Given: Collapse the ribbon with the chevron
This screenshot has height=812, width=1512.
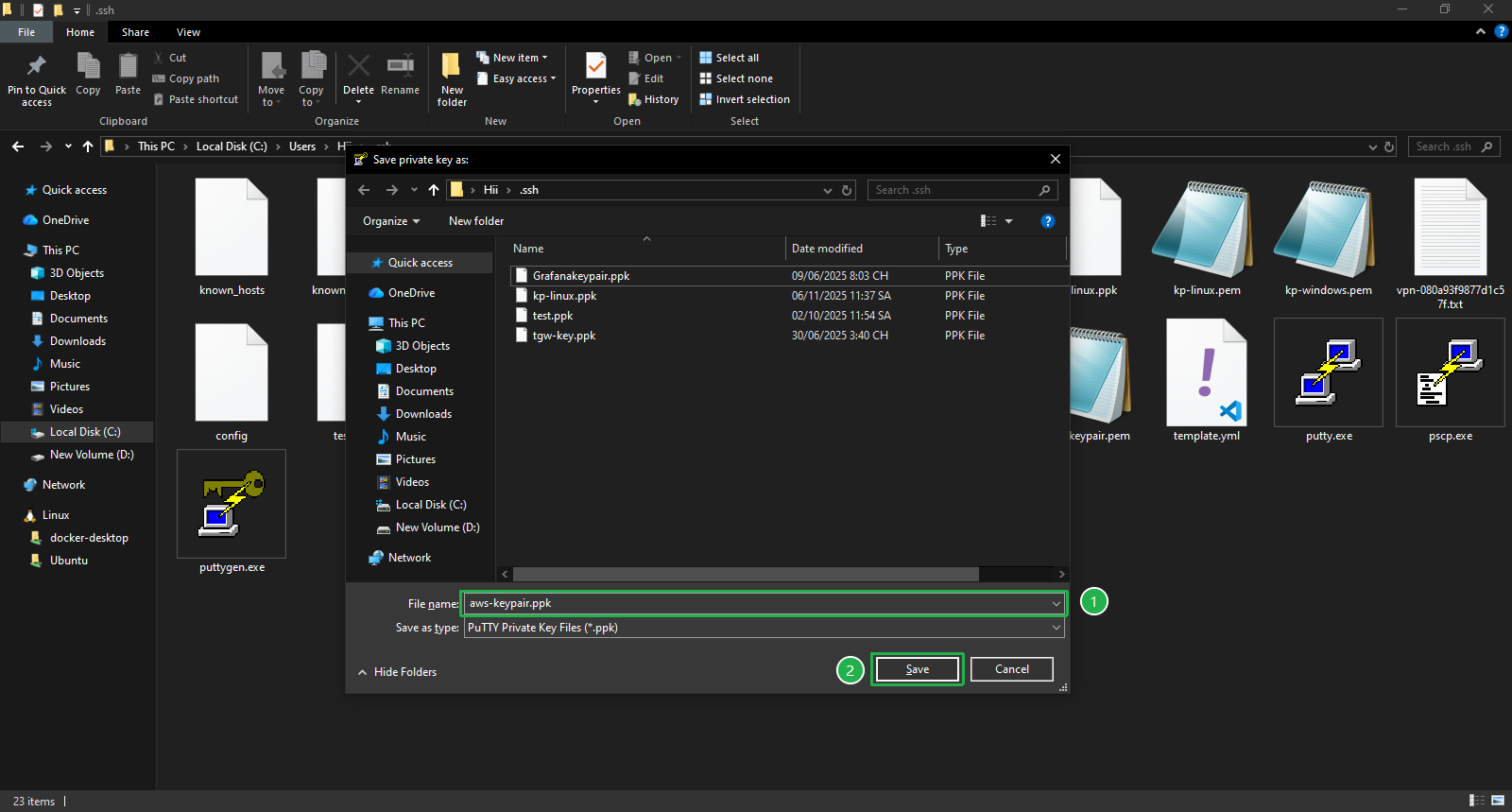Looking at the screenshot, I should (x=1481, y=32).
